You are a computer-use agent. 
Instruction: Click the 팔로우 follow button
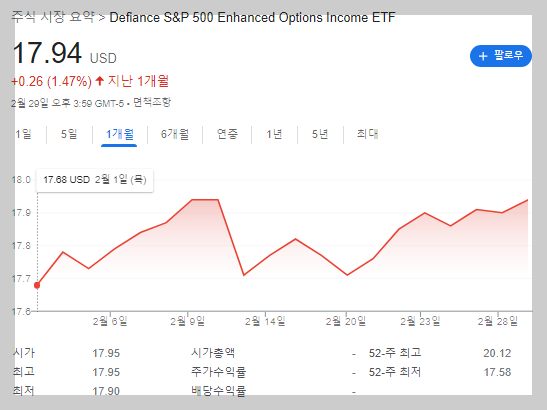coord(501,56)
